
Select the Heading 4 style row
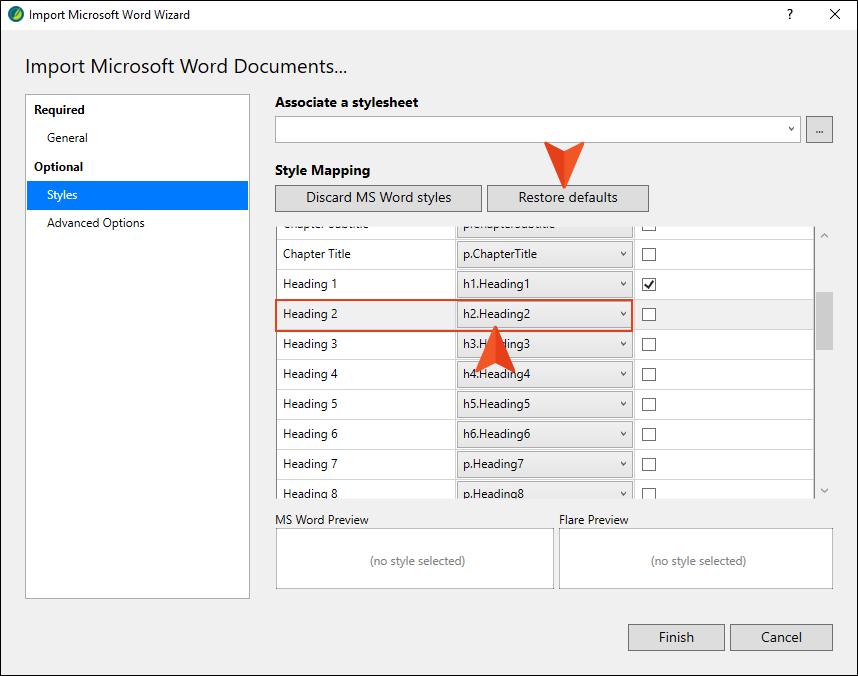pos(366,374)
